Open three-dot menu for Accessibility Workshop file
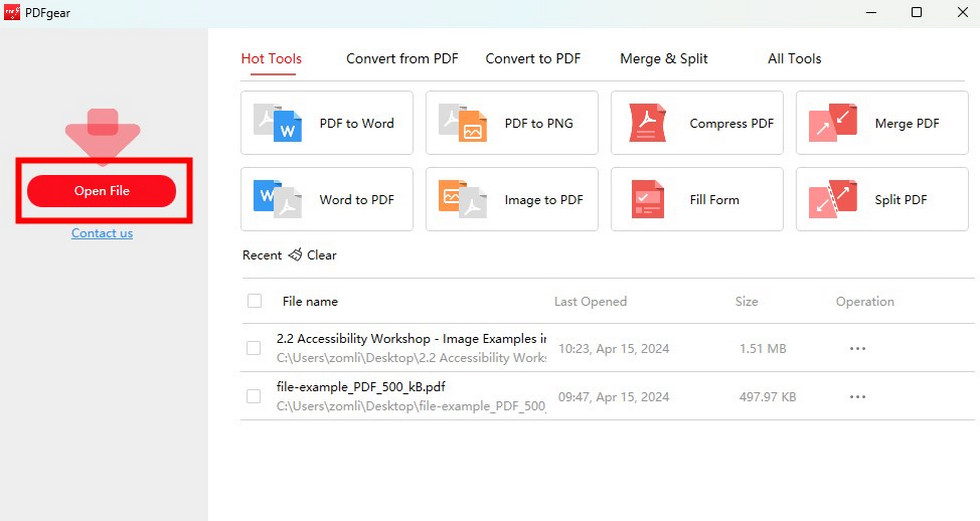980x521 pixels. click(x=858, y=349)
